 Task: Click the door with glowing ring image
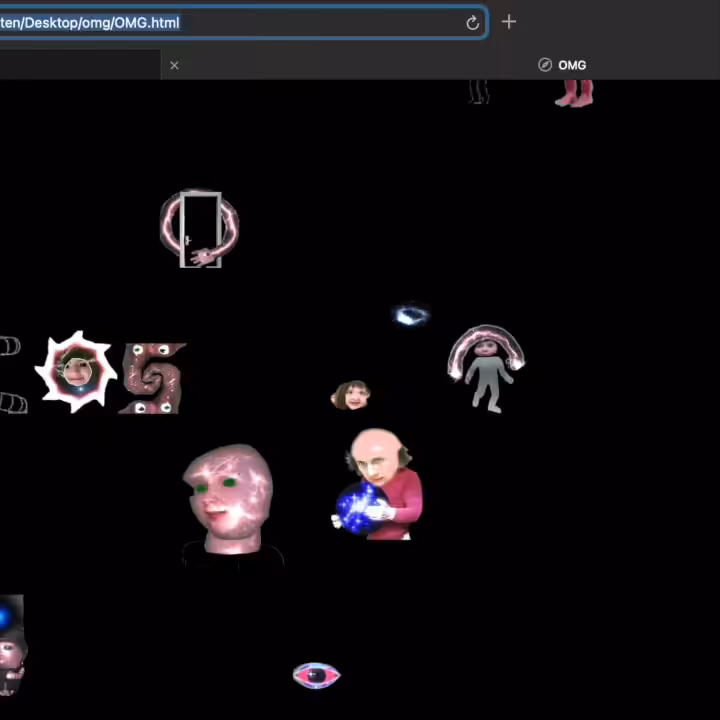click(x=199, y=229)
